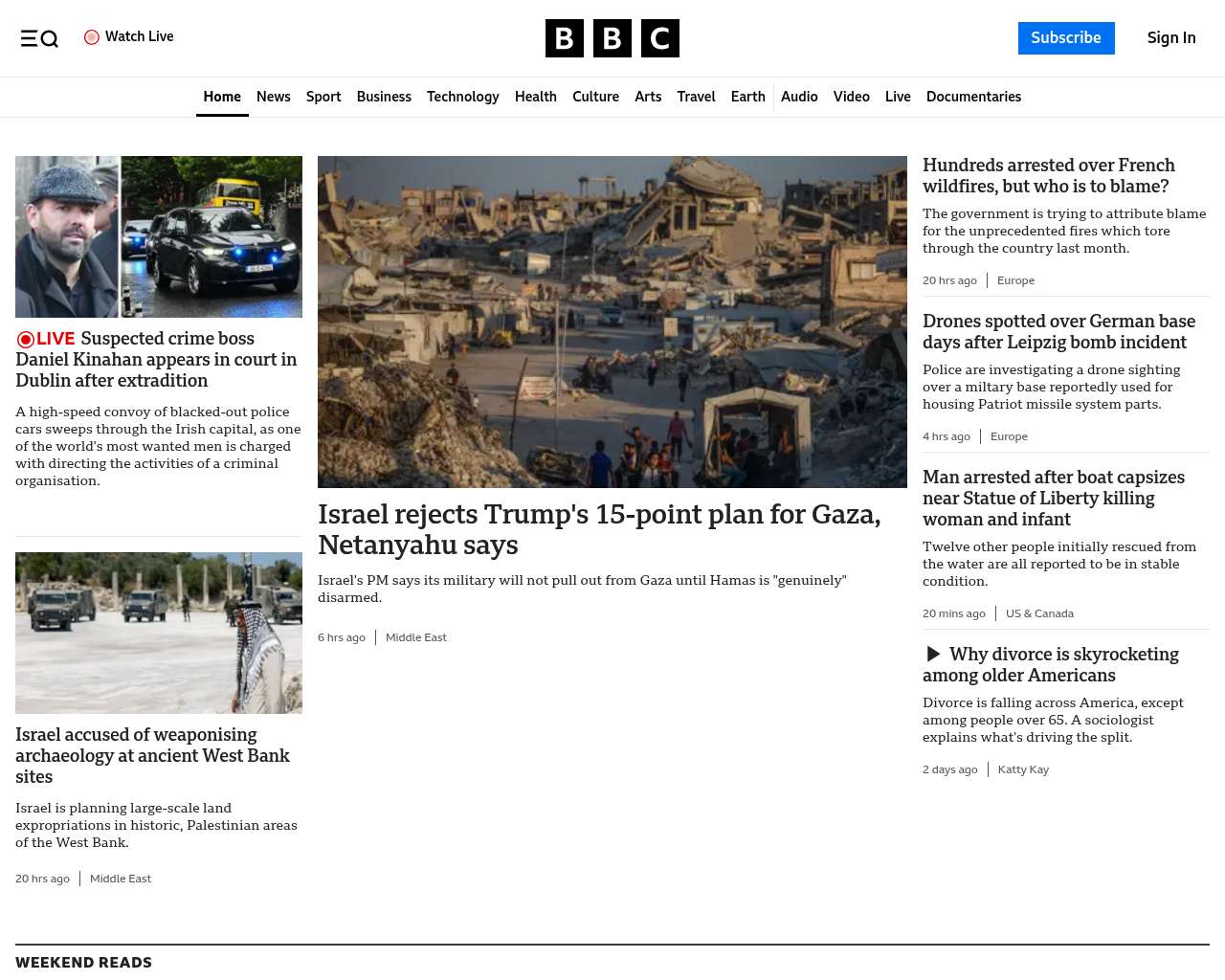The height and width of the screenshot is (980, 1225).
Task: Open the Statue of Liberty boat capsize story
Action: [1054, 499]
